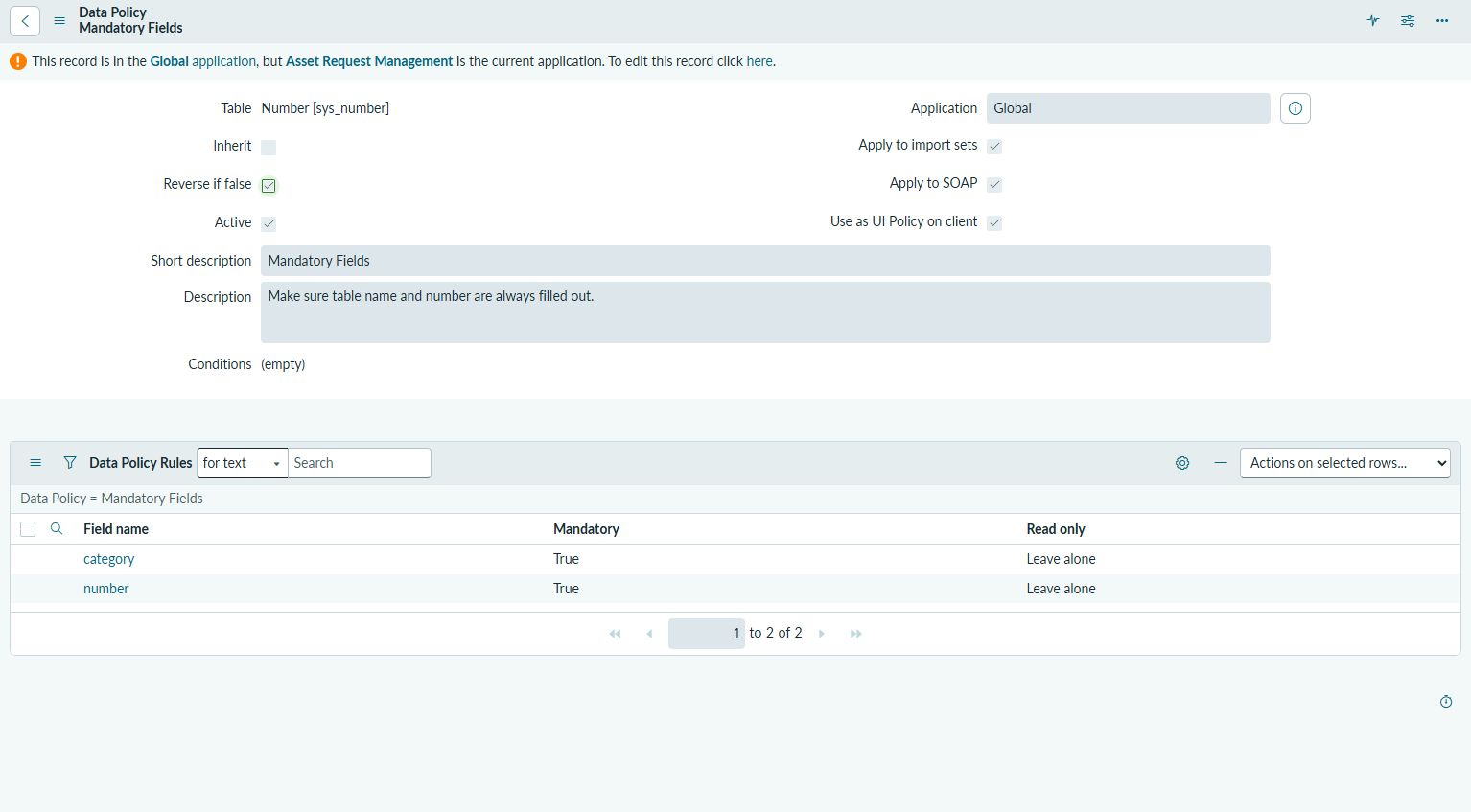Sort by Field name column header
Image resolution: width=1471 pixels, height=812 pixels.
(x=116, y=529)
